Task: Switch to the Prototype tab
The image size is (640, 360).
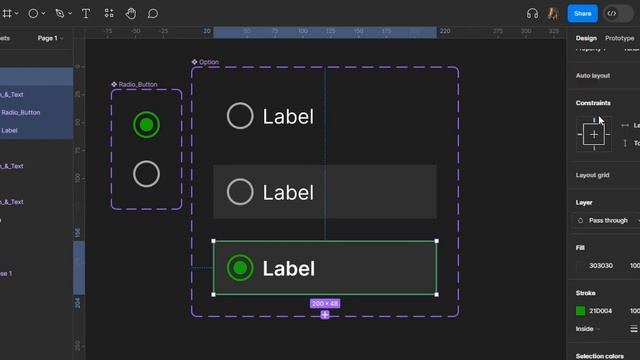Action: [x=620, y=38]
